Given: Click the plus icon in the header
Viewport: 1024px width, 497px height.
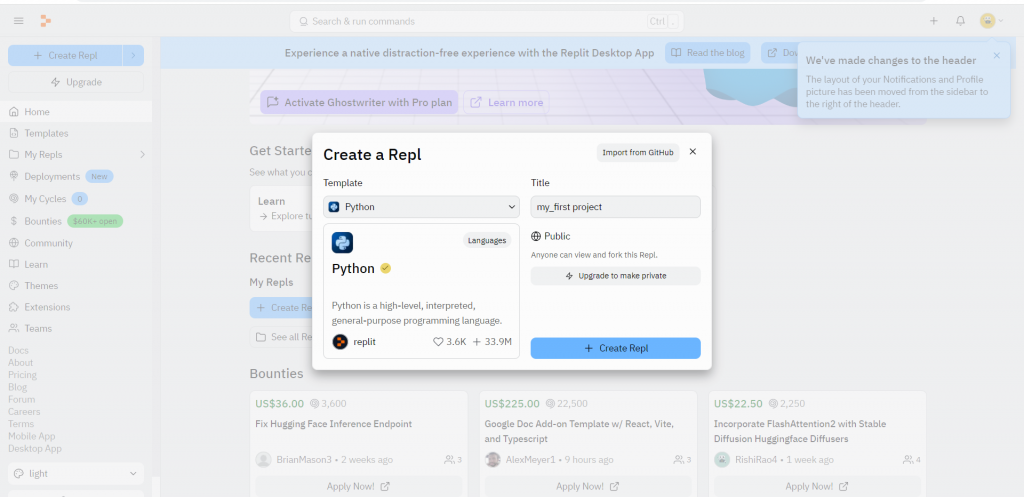Looking at the screenshot, I should (x=934, y=21).
